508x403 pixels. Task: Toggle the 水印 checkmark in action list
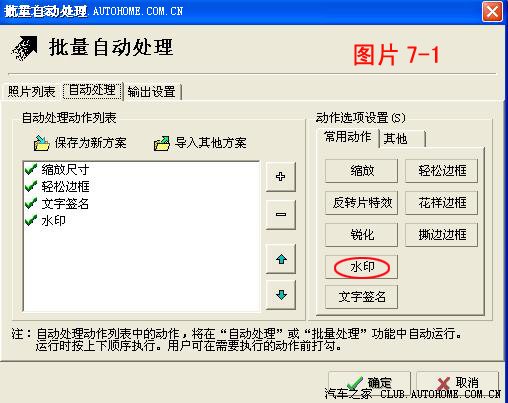(x=31, y=220)
